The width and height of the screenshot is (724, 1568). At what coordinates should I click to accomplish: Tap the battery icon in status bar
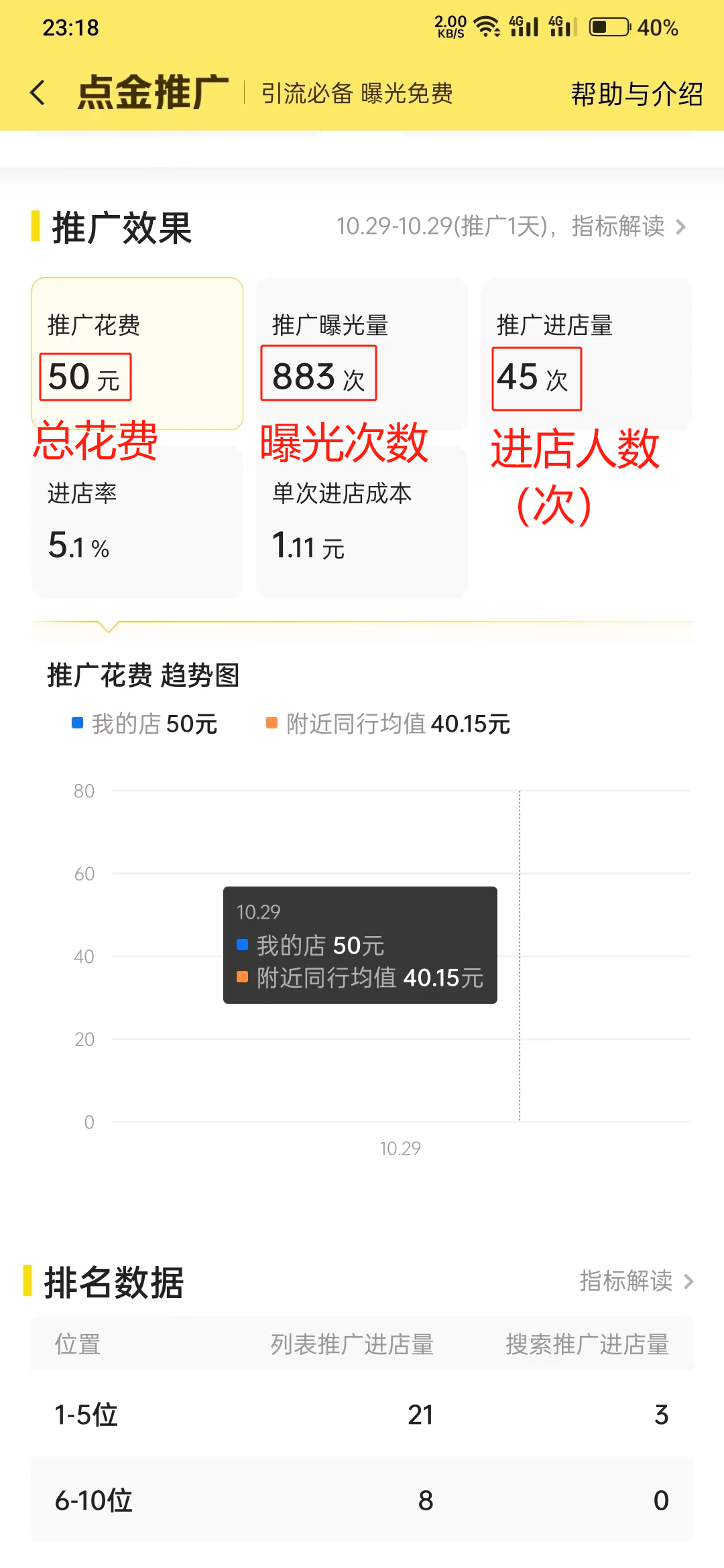(x=609, y=27)
